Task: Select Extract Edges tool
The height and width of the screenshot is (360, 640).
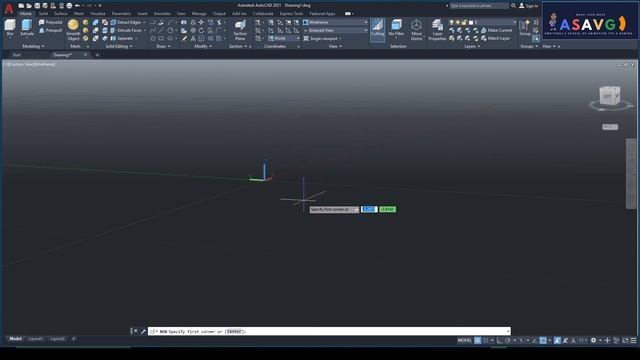Action: pos(126,22)
